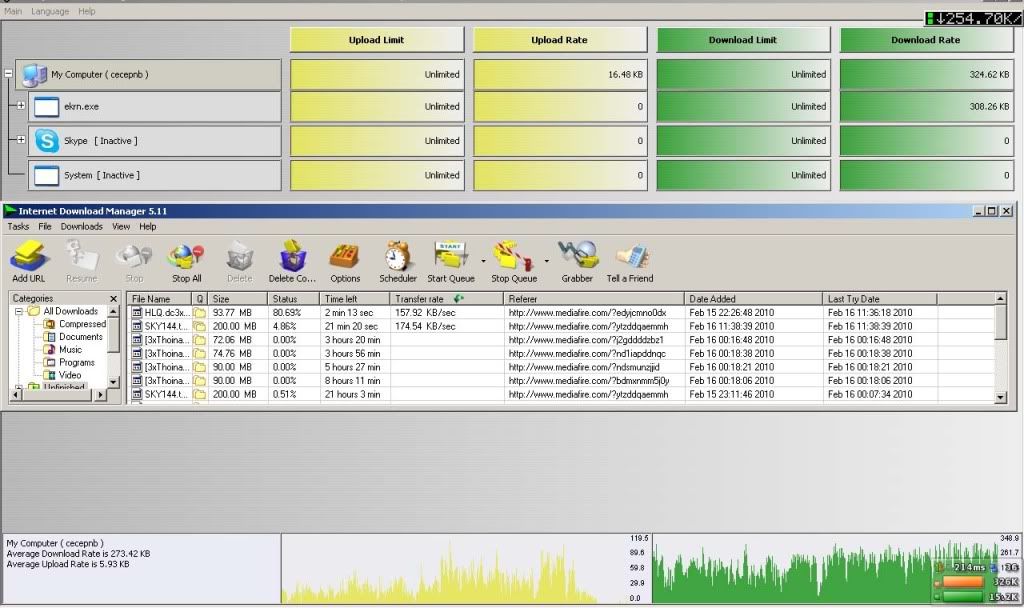Click the Download Rate column header
The width and height of the screenshot is (1024, 608).
click(x=926, y=40)
